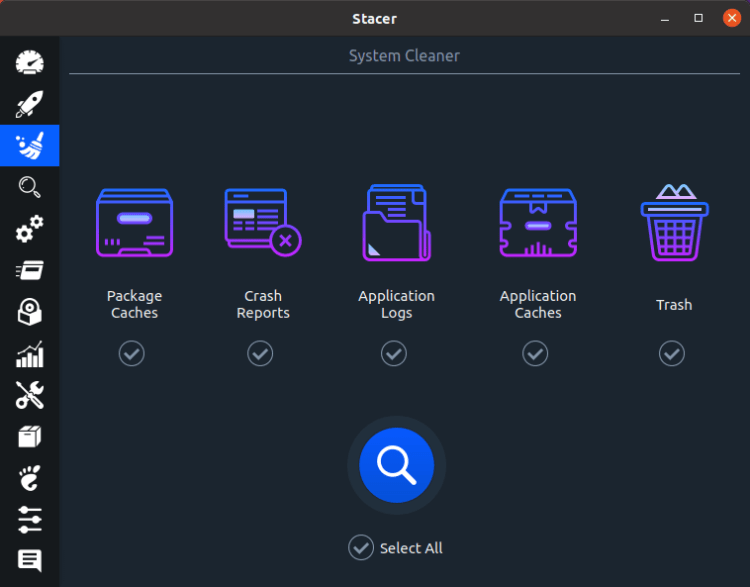
Task: Click the Trash label text
Action: pyautogui.click(x=674, y=305)
